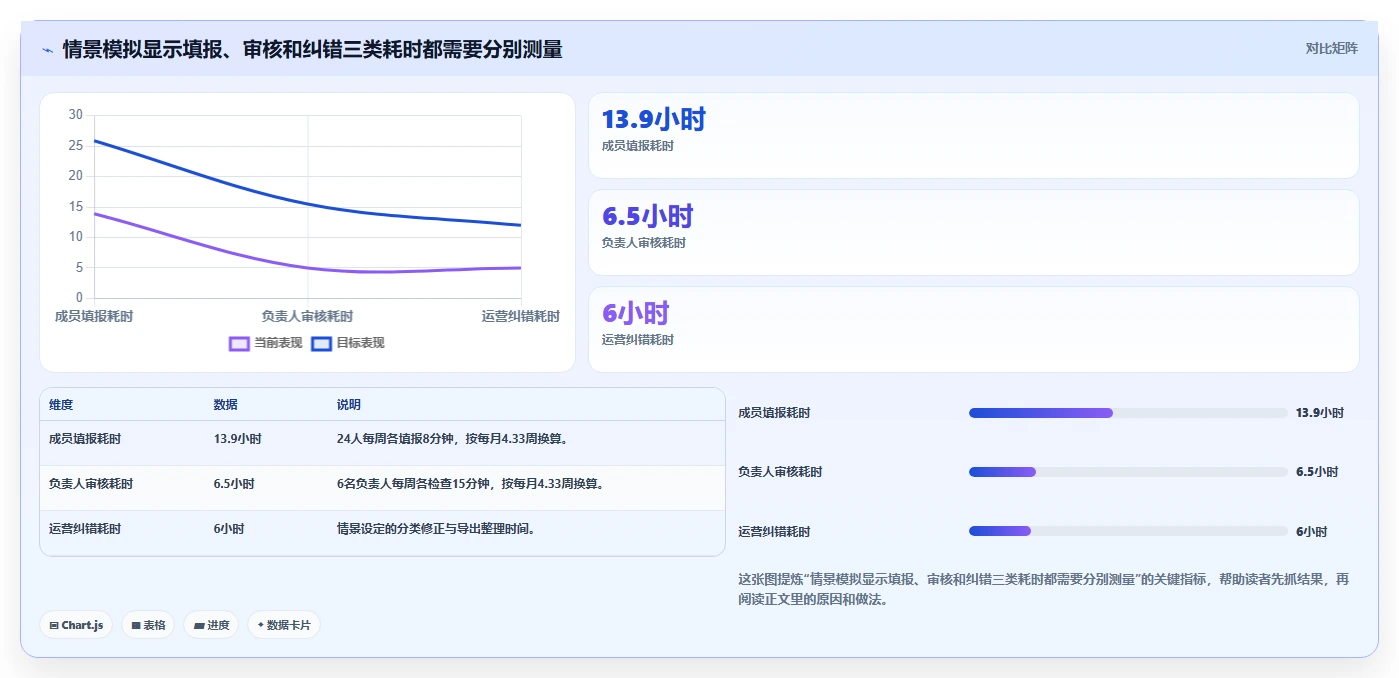Toggle the 当前表现 legend swatch

tap(239, 343)
